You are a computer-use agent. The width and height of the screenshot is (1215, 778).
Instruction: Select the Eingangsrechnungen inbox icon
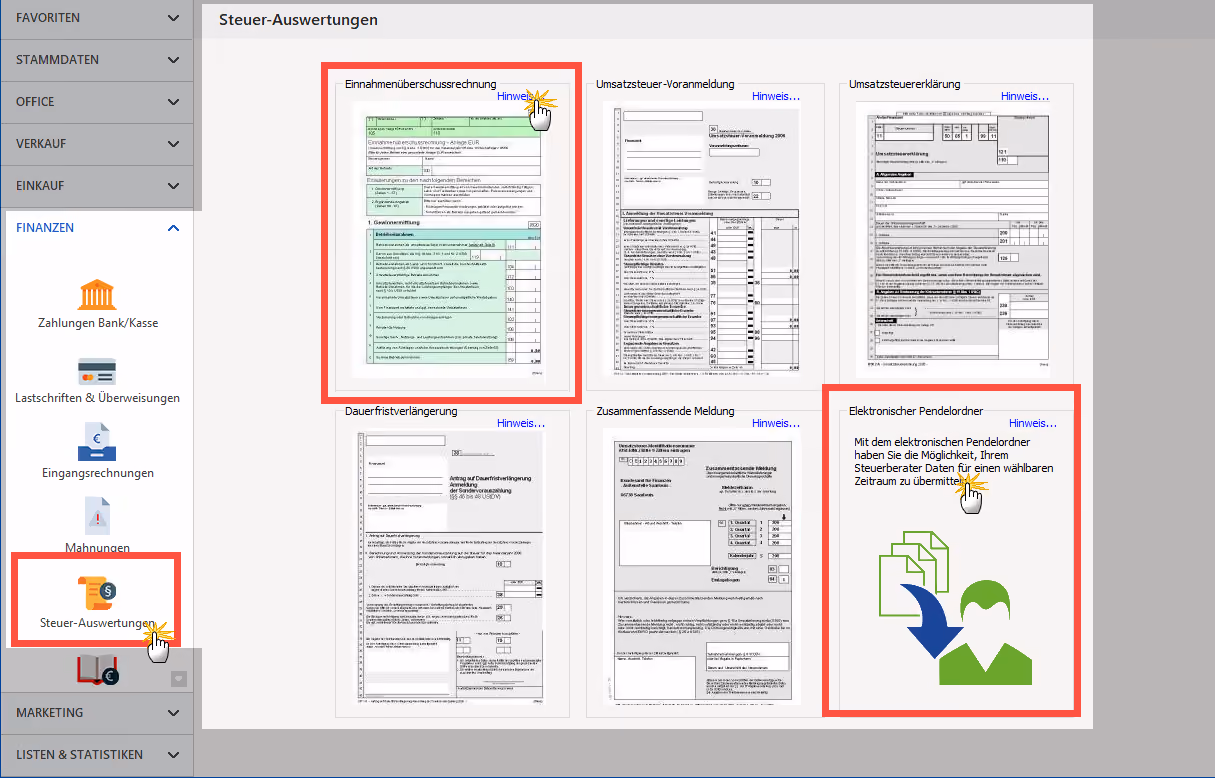point(97,443)
